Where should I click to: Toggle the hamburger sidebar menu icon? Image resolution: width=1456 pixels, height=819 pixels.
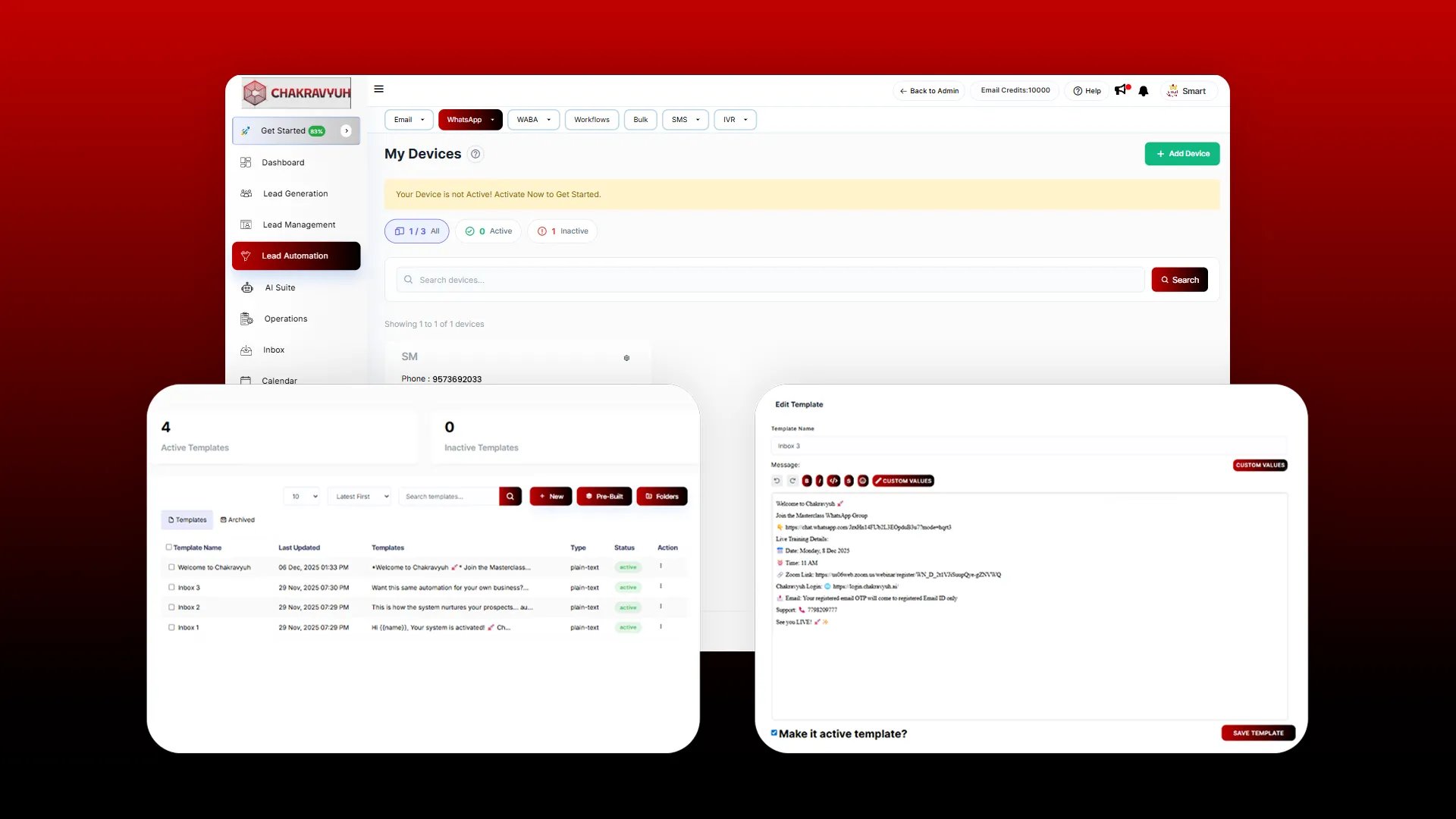[x=379, y=89]
